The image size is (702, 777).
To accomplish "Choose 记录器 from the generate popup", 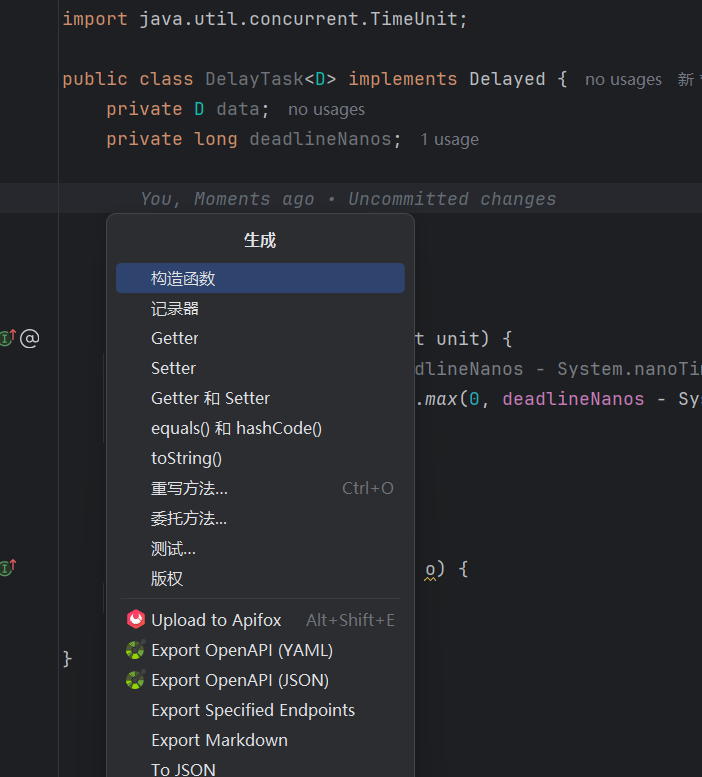I will pyautogui.click(x=260, y=308).
